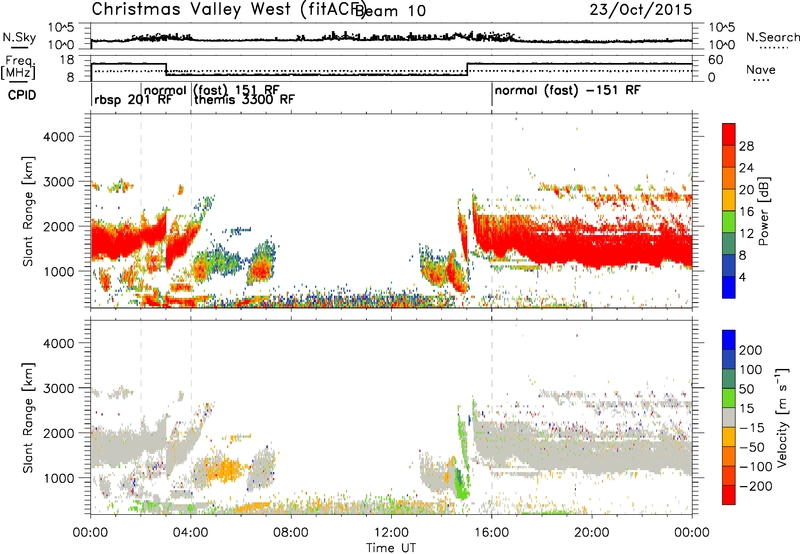
Task: Click the CPID row label
Action: coord(22,95)
